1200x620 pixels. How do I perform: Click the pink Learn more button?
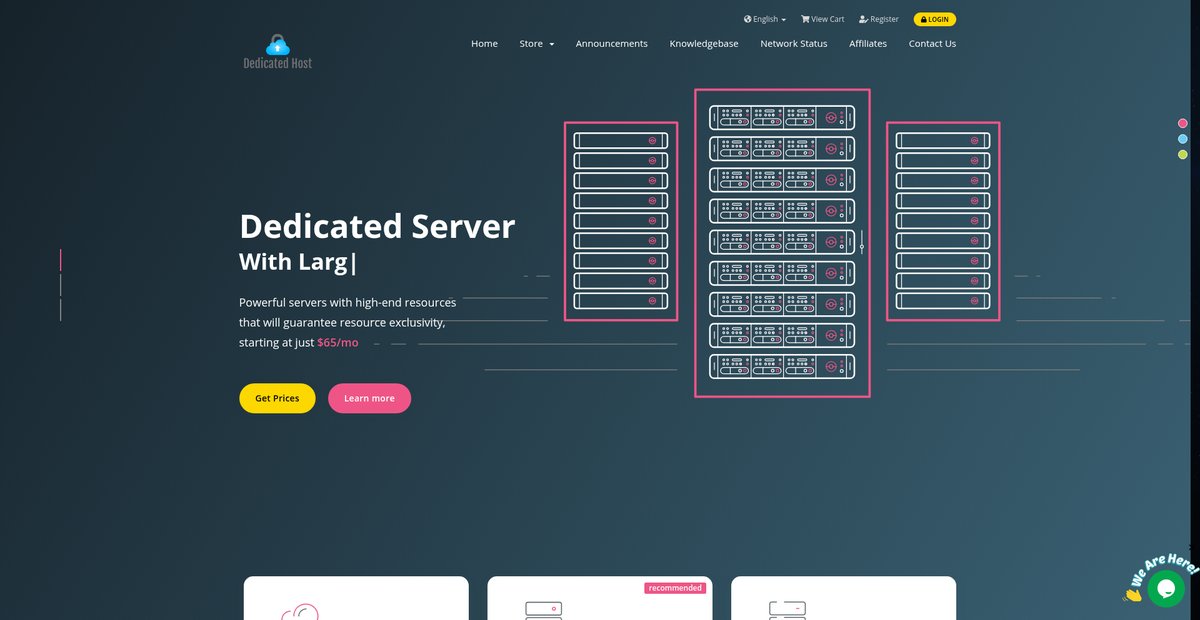pos(369,398)
